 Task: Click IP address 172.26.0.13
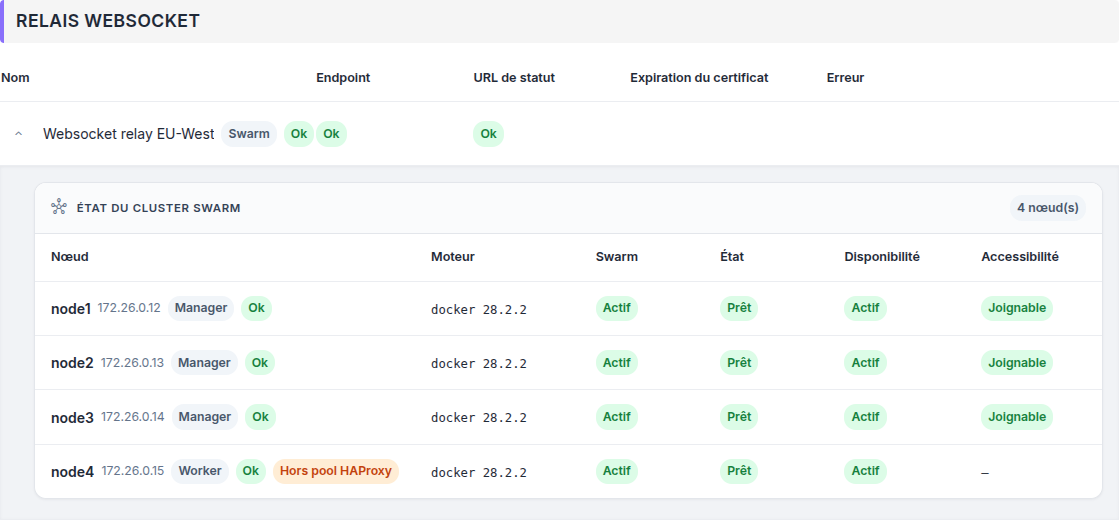click(x=132, y=363)
